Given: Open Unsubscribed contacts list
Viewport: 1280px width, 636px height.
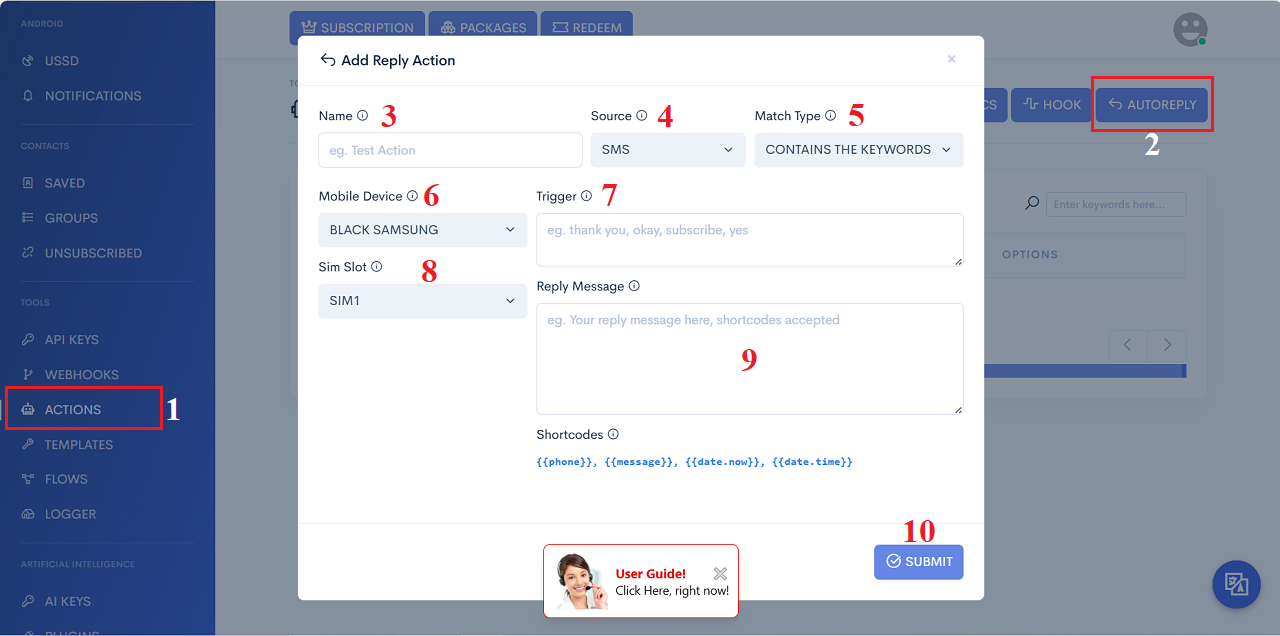Looking at the screenshot, I should pos(93,253).
